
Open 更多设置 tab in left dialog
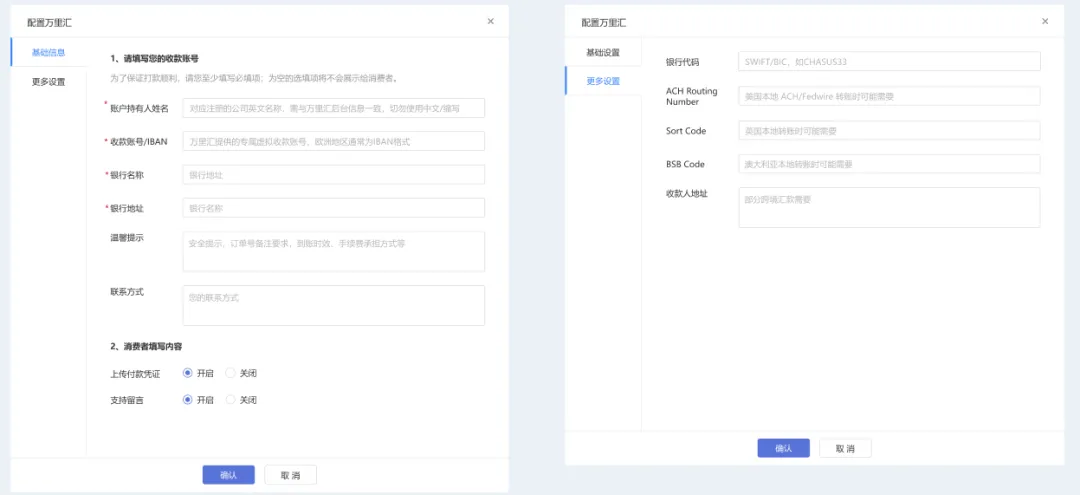49,82
